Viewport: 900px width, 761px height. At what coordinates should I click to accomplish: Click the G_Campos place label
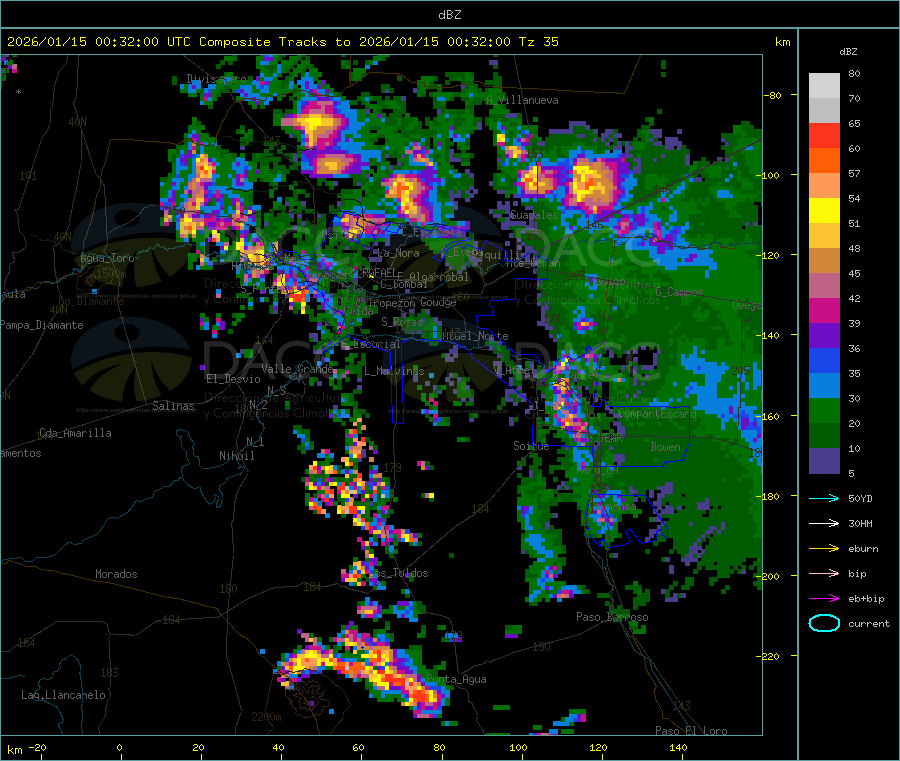click(x=679, y=292)
